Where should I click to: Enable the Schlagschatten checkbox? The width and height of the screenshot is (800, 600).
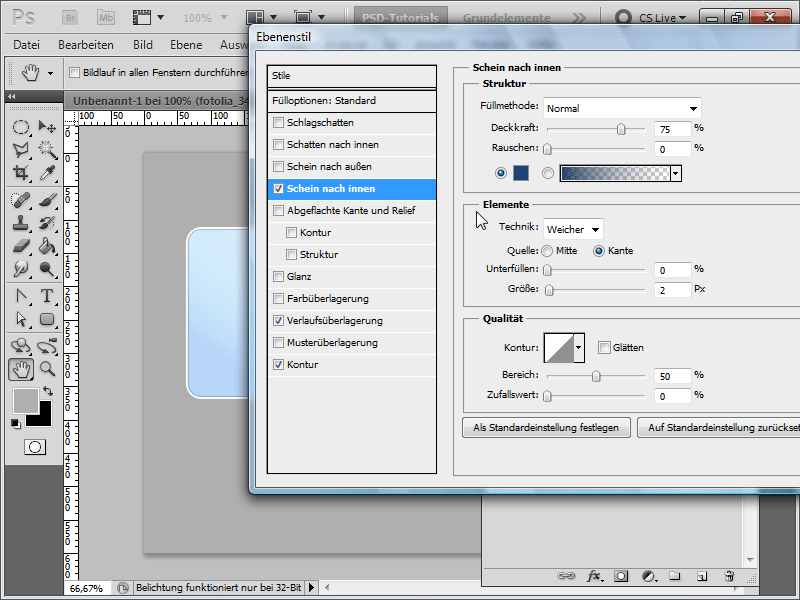[278, 122]
